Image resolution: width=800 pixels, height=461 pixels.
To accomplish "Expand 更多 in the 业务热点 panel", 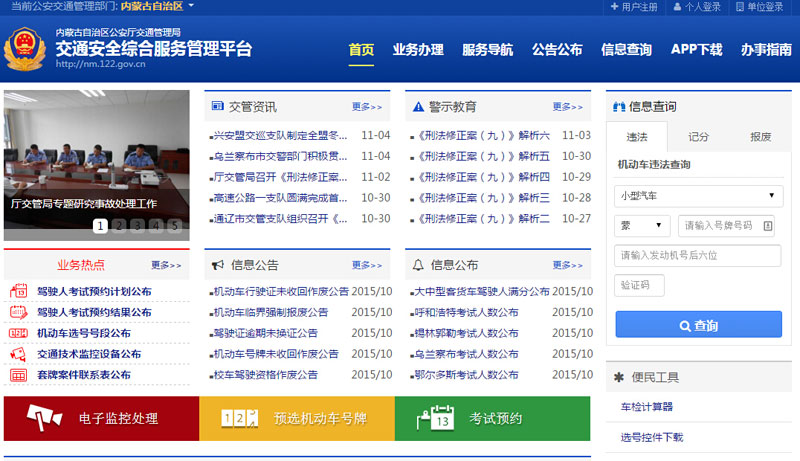I will pos(166,265).
